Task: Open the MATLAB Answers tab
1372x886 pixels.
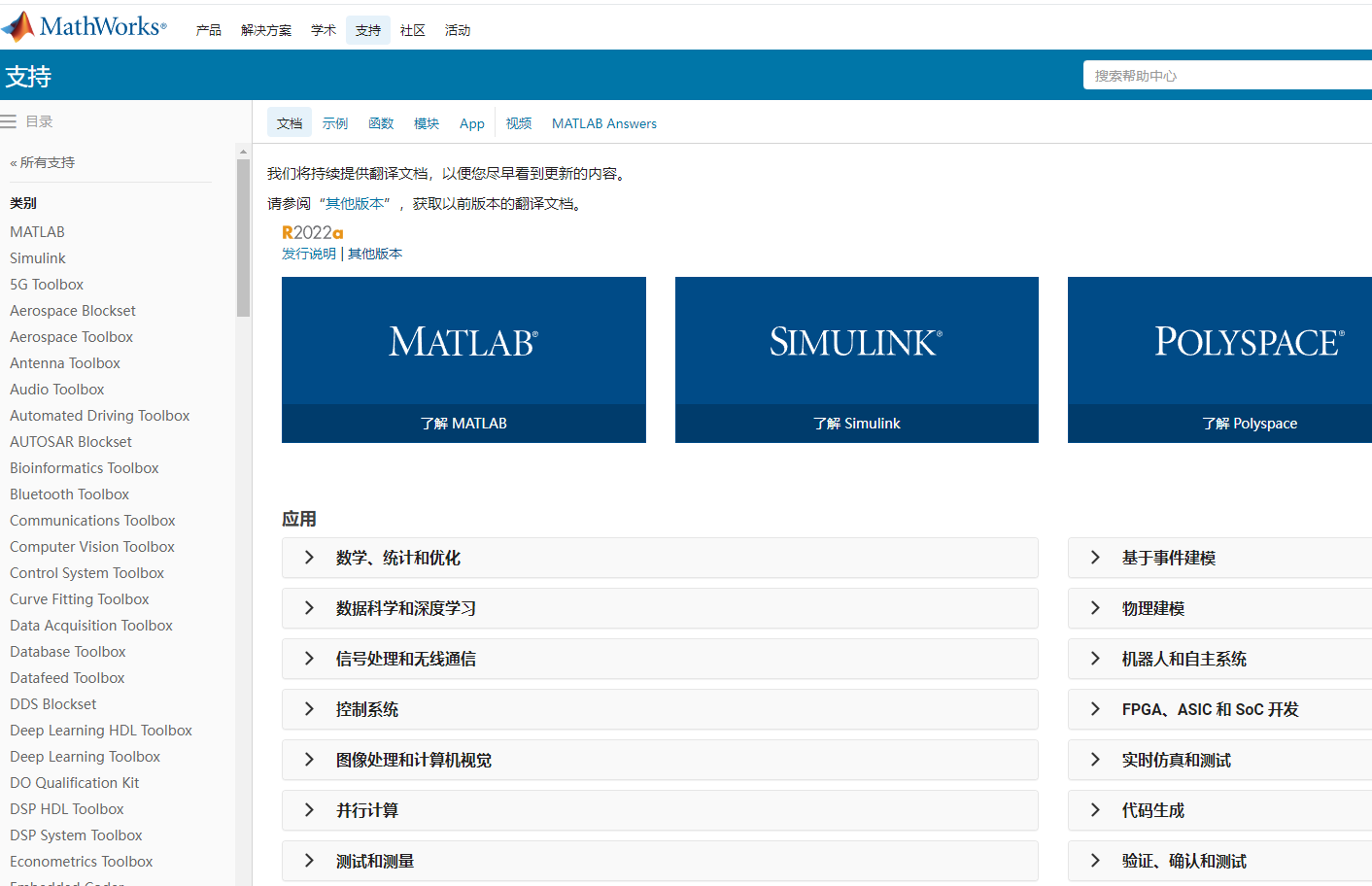Action: point(604,122)
